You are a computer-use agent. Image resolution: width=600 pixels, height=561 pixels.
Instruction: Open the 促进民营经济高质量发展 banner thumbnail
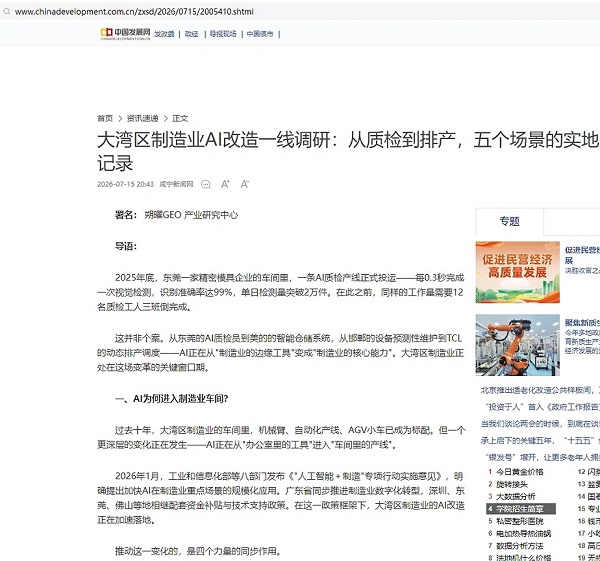tap(517, 272)
